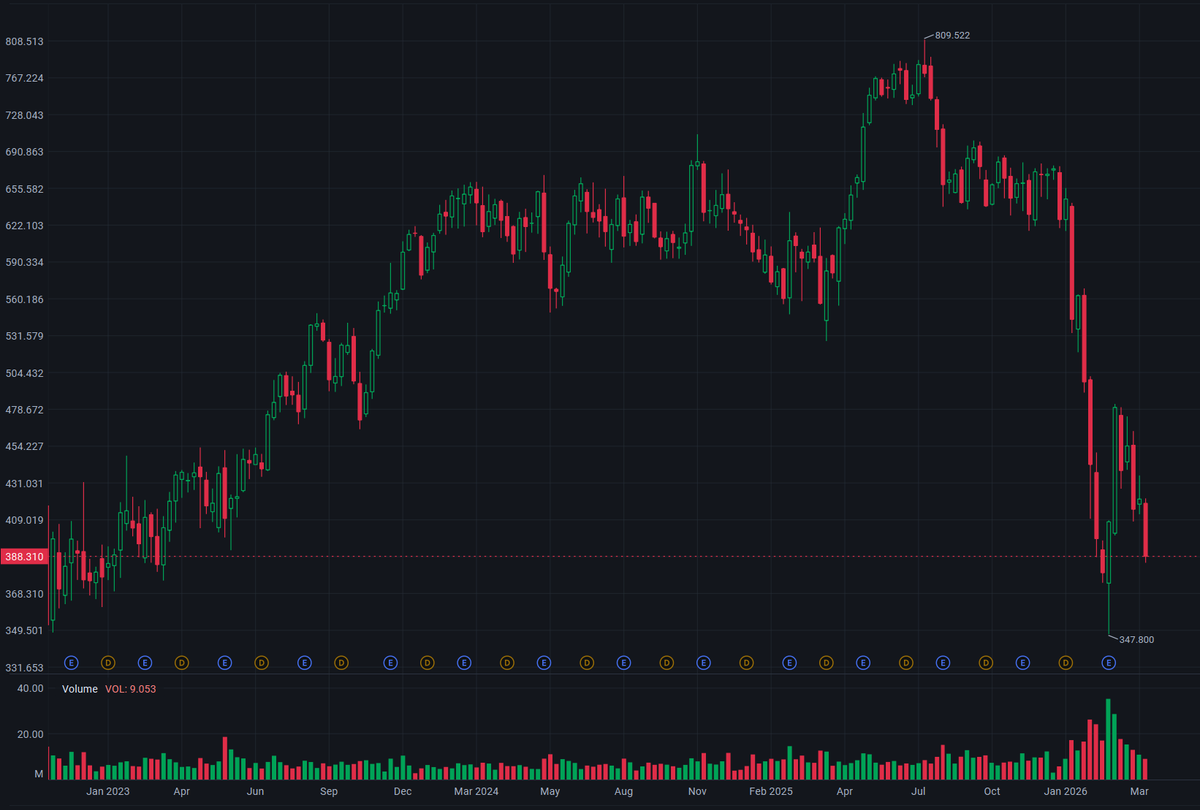Click the earnings badge near Dec 2023
The width and height of the screenshot is (1200, 810).
coord(390,663)
